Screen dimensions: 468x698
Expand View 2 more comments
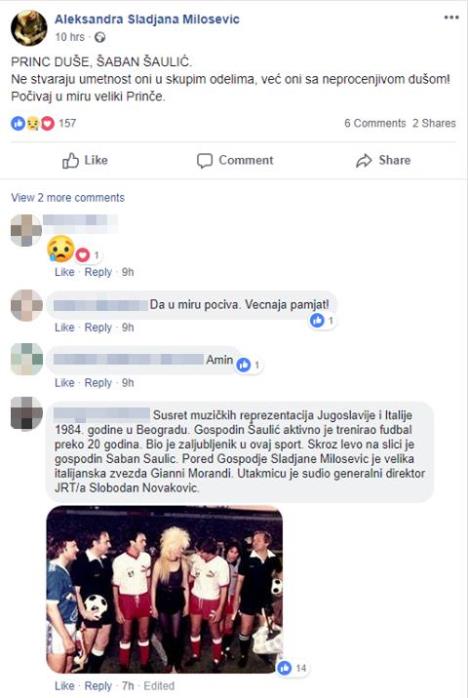coord(68,198)
